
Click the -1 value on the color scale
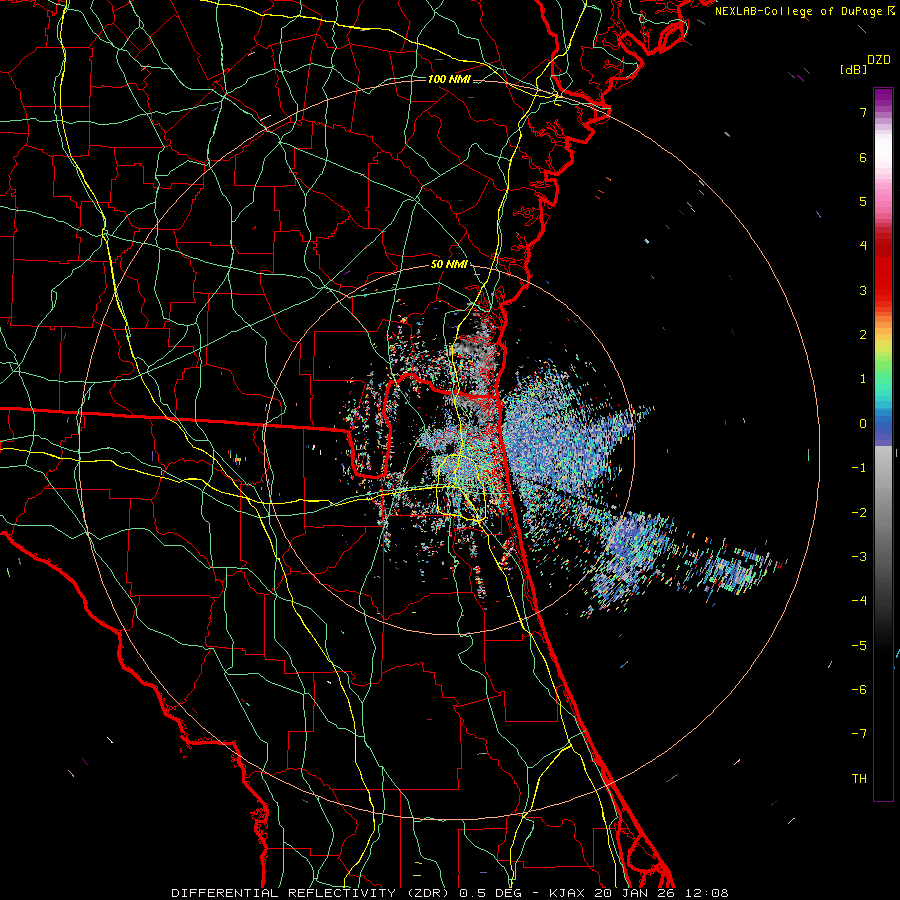pos(859,468)
